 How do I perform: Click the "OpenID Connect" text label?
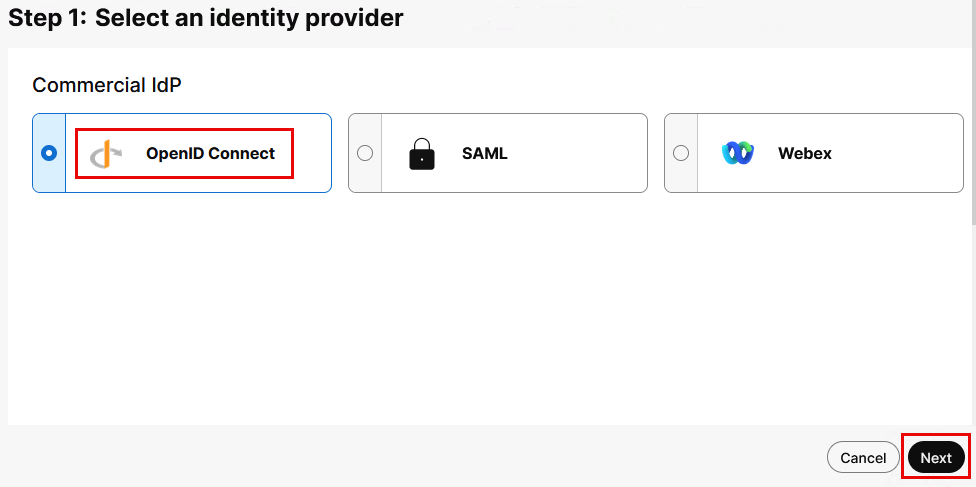pos(210,154)
